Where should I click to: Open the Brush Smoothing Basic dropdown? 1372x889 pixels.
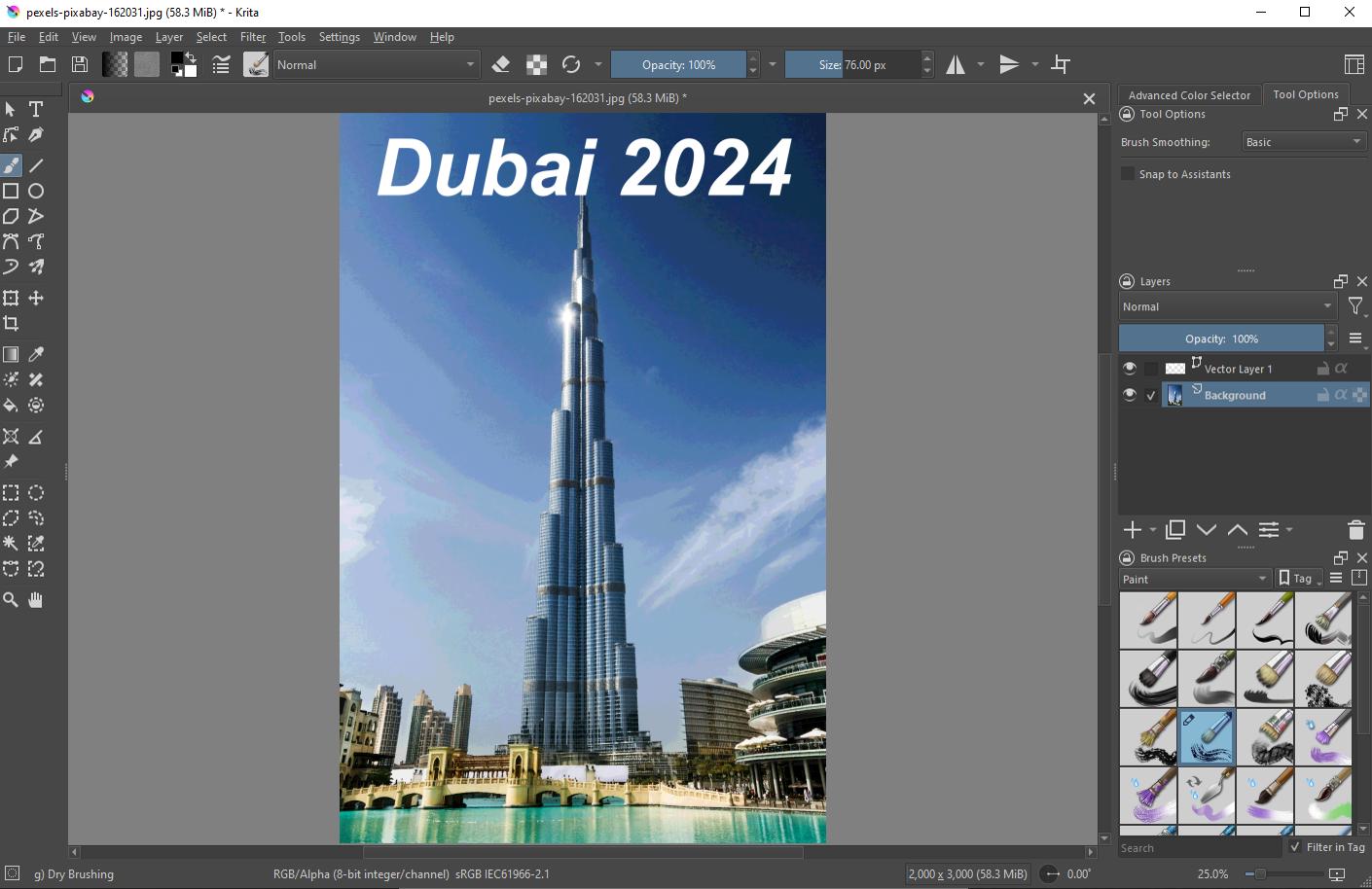click(1302, 141)
